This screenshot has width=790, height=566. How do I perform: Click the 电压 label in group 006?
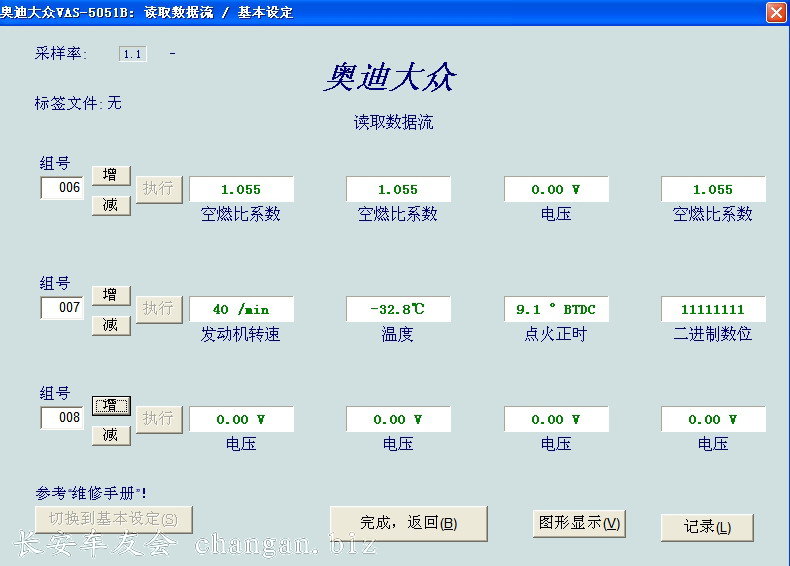[x=556, y=214]
